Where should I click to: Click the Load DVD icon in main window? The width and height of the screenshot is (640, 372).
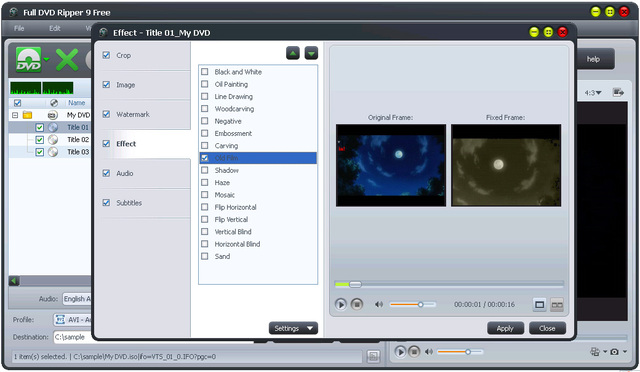click(x=29, y=60)
